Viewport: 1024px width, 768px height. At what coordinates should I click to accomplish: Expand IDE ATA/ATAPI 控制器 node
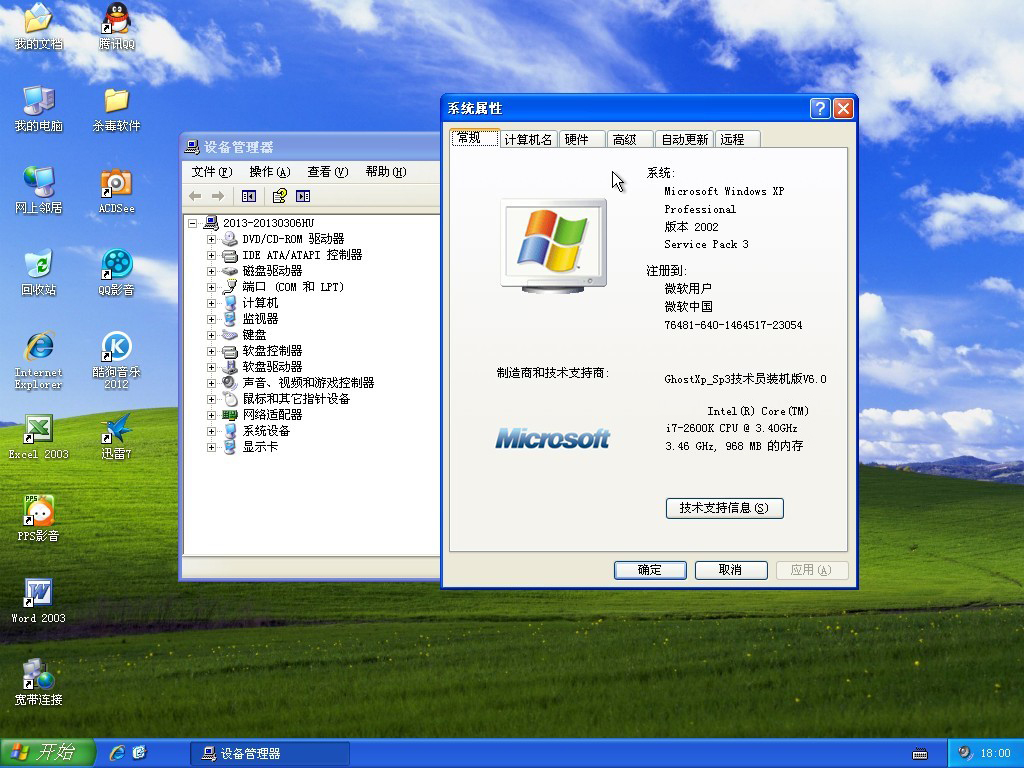coord(211,255)
